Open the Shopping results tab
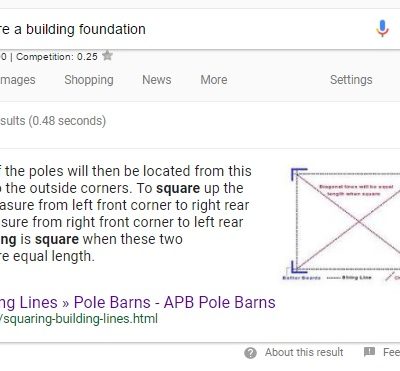 click(x=89, y=80)
